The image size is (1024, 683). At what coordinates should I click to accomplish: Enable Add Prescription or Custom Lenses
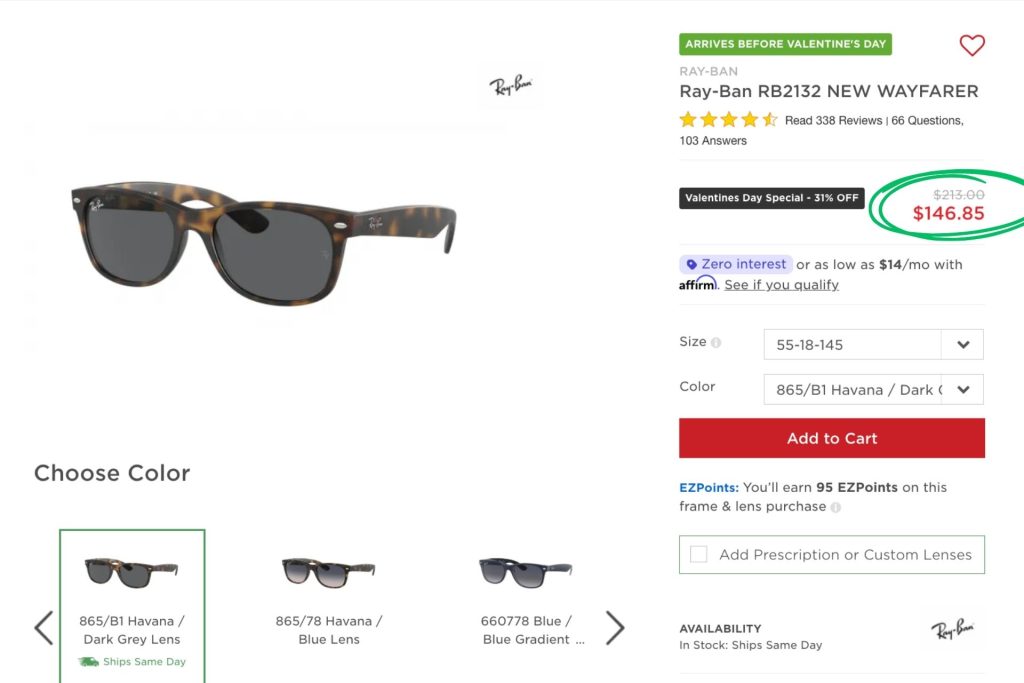[698, 554]
